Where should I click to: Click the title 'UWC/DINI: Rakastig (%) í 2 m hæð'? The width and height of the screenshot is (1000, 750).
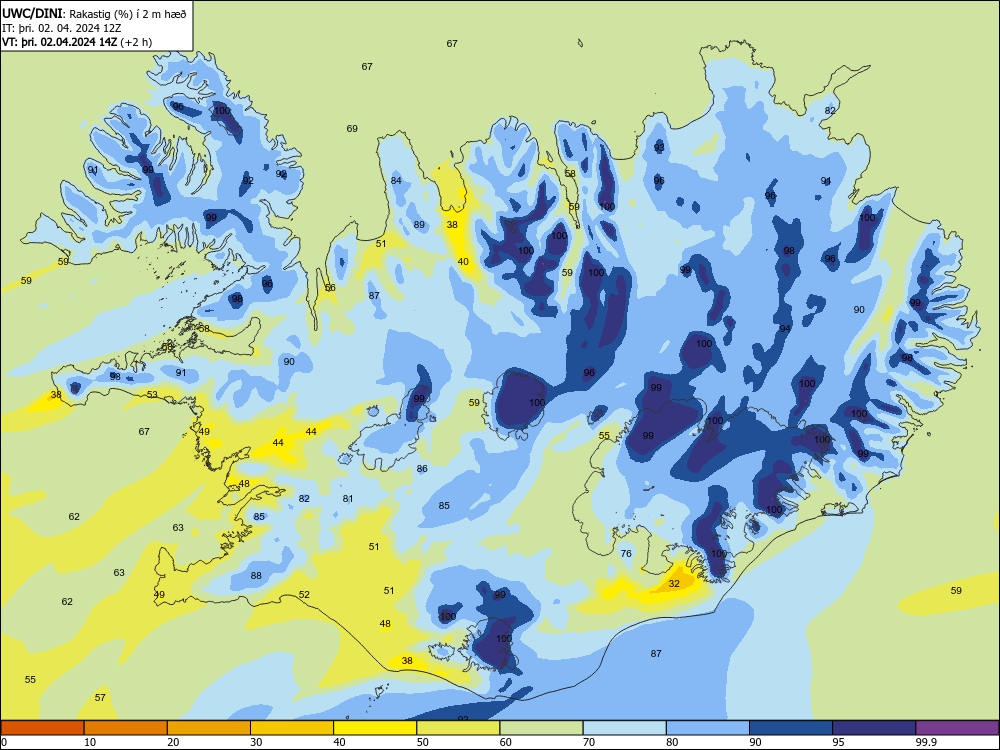94,13
